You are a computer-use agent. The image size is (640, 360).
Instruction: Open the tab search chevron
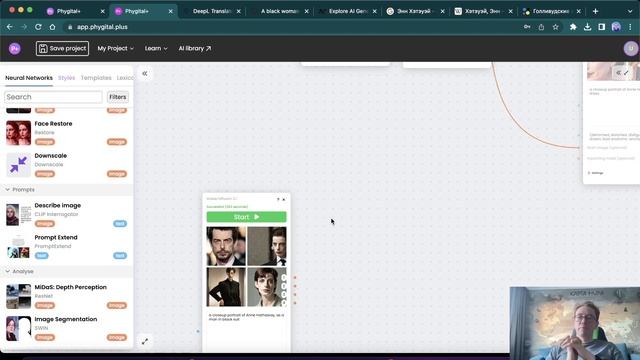click(x=630, y=11)
